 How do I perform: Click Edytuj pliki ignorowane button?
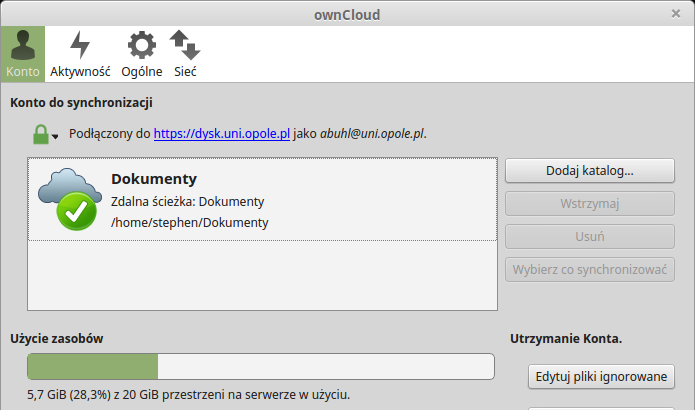click(x=601, y=377)
